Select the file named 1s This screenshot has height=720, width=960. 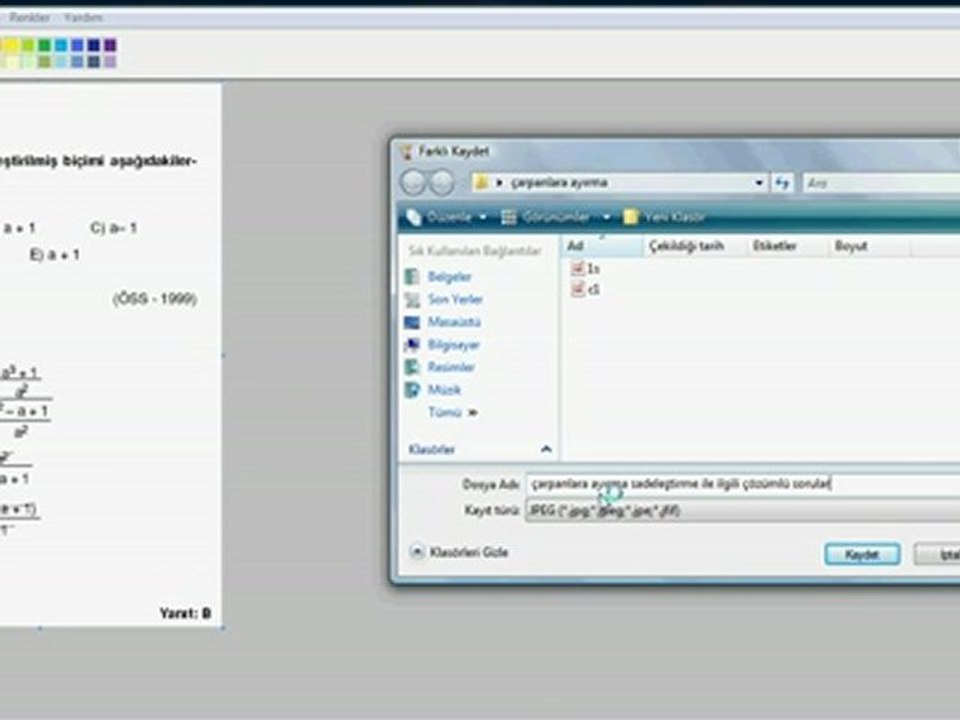tap(586, 269)
